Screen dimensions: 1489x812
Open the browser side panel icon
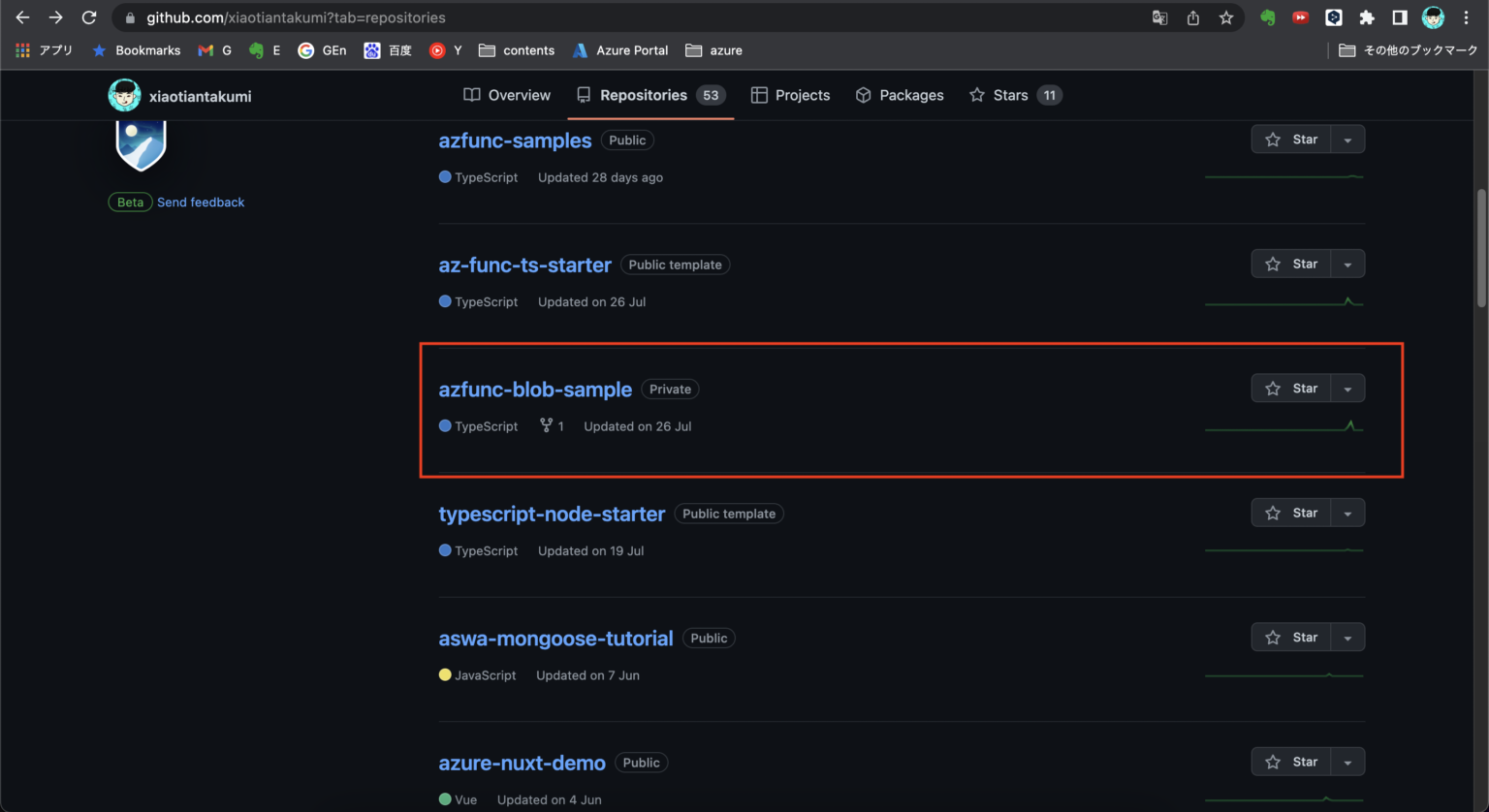(1400, 17)
